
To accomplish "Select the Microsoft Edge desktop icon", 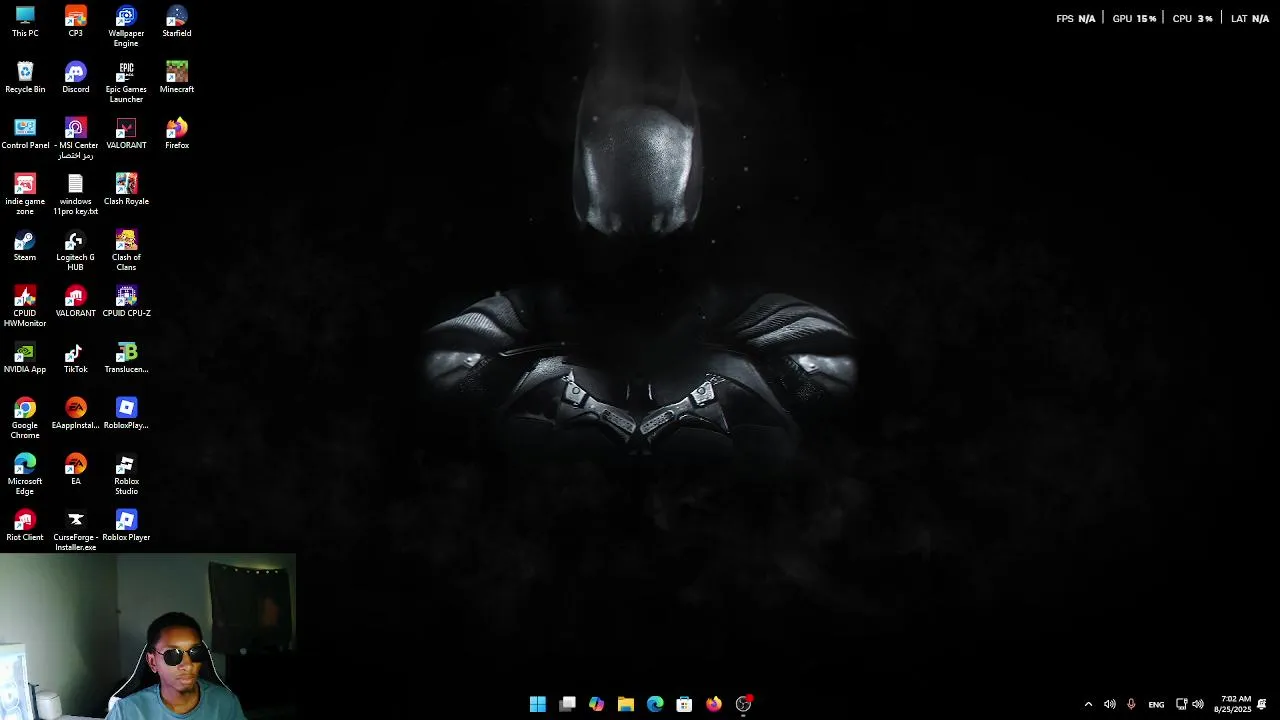I will (25, 474).
